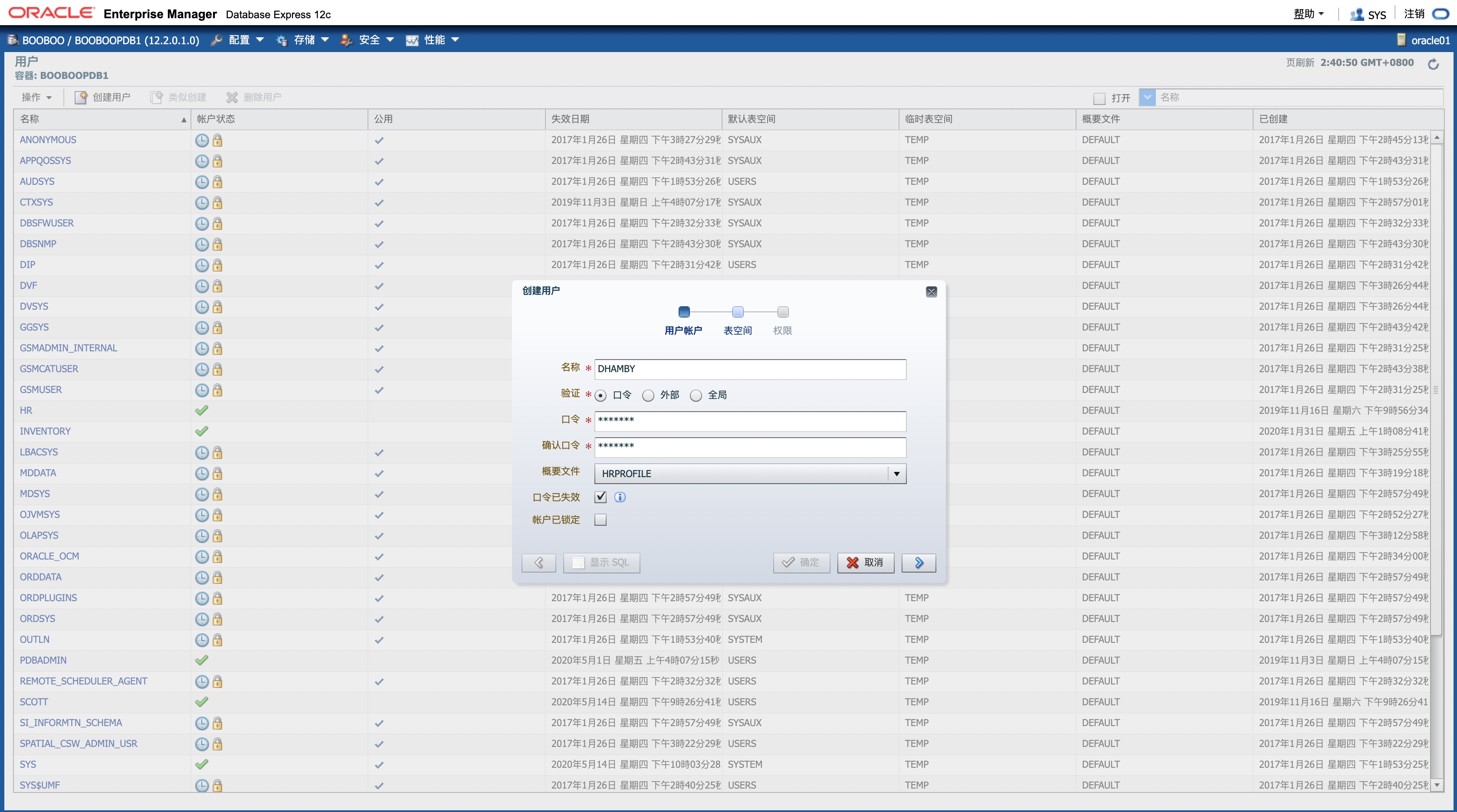The image size is (1457, 812).
Task: Click next arrow button in dialog
Action: point(919,563)
